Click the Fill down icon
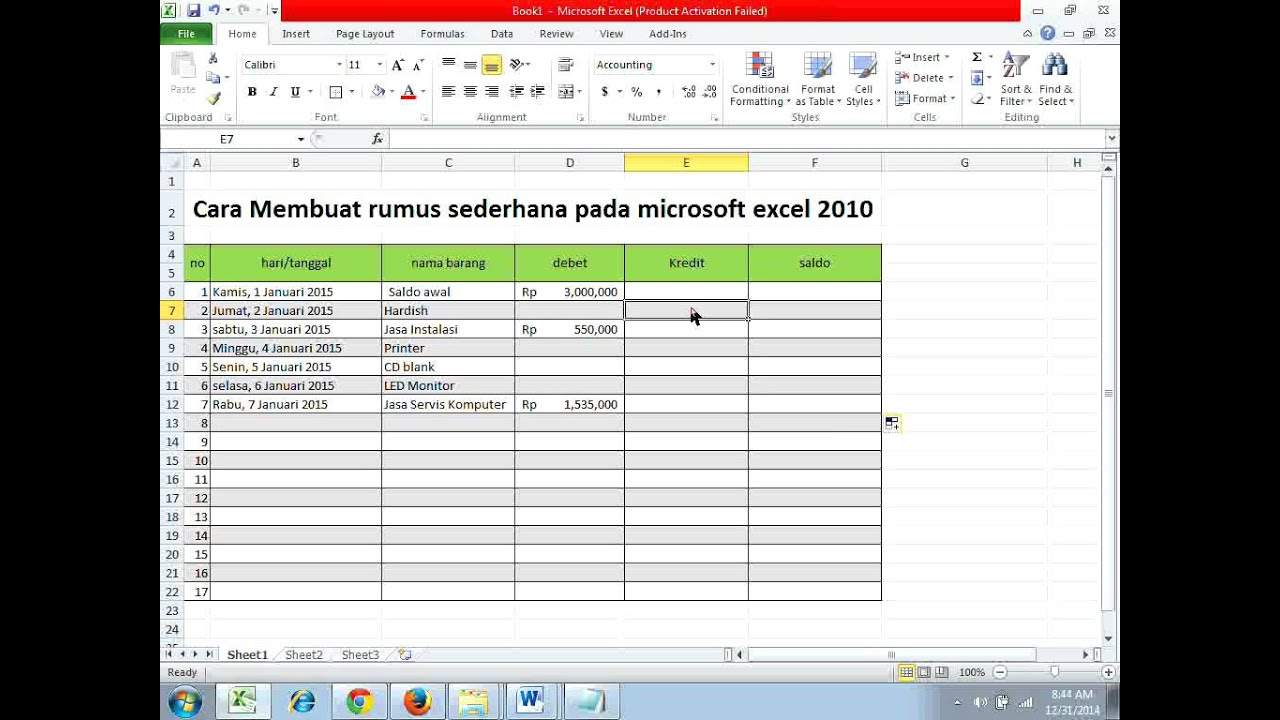The width and height of the screenshot is (1280, 720). 977,78
